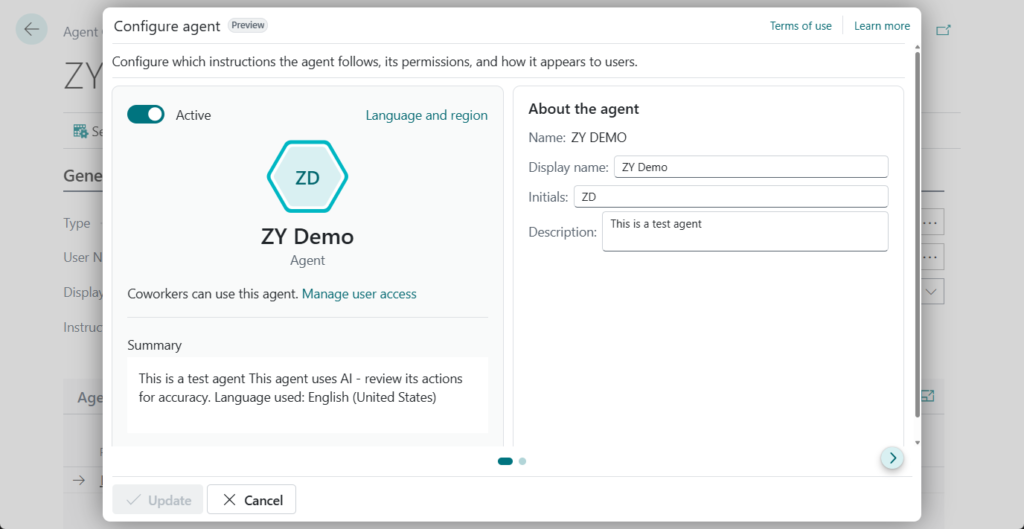The width and height of the screenshot is (1024, 529).
Task: Open the Terms of use link
Action: click(800, 26)
